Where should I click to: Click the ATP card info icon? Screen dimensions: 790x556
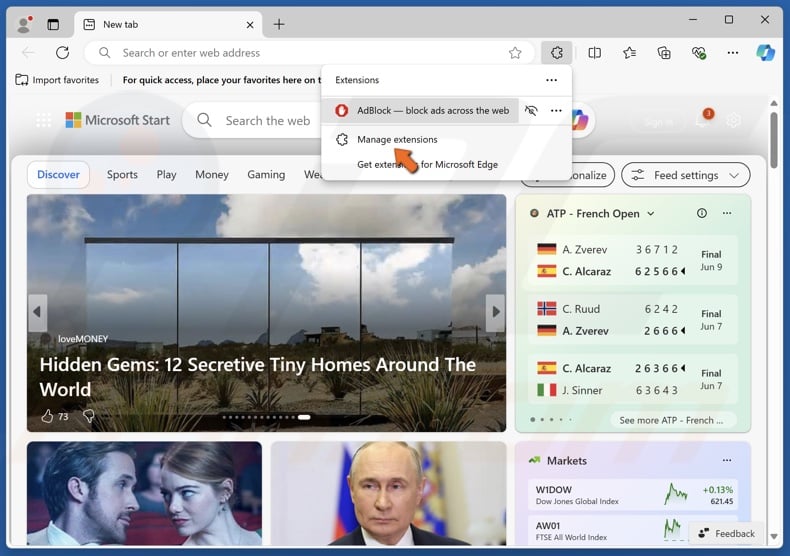pos(701,213)
